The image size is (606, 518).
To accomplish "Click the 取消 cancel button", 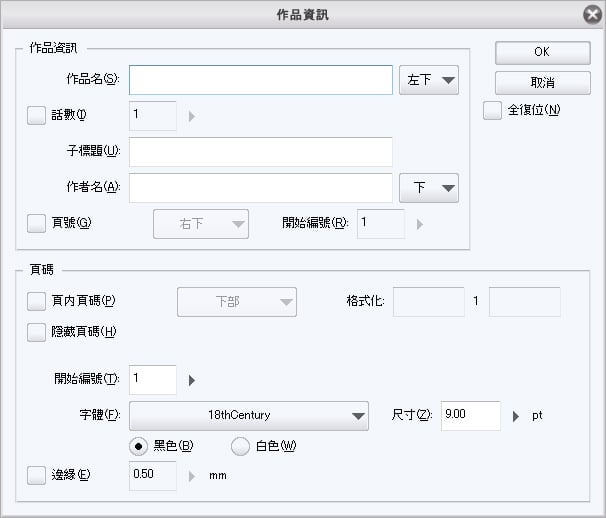I will pyautogui.click(x=542, y=81).
